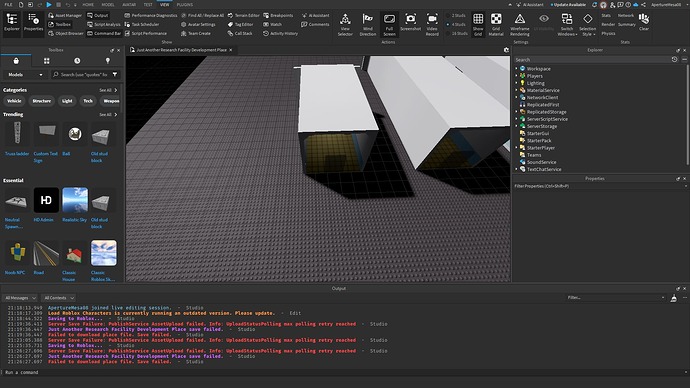Open Selection Style dropdown

coord(587,24)
